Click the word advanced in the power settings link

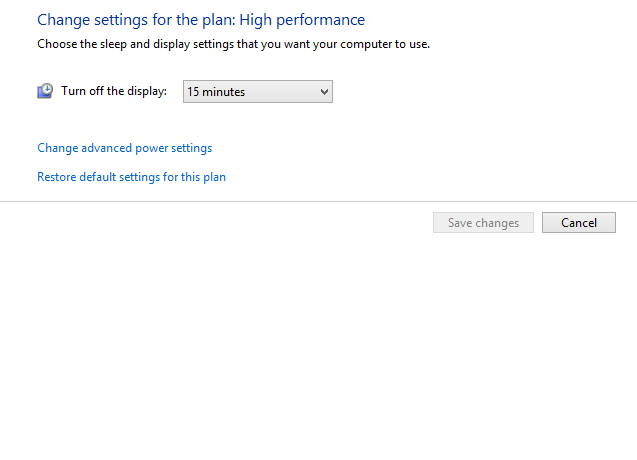[106, 148]
